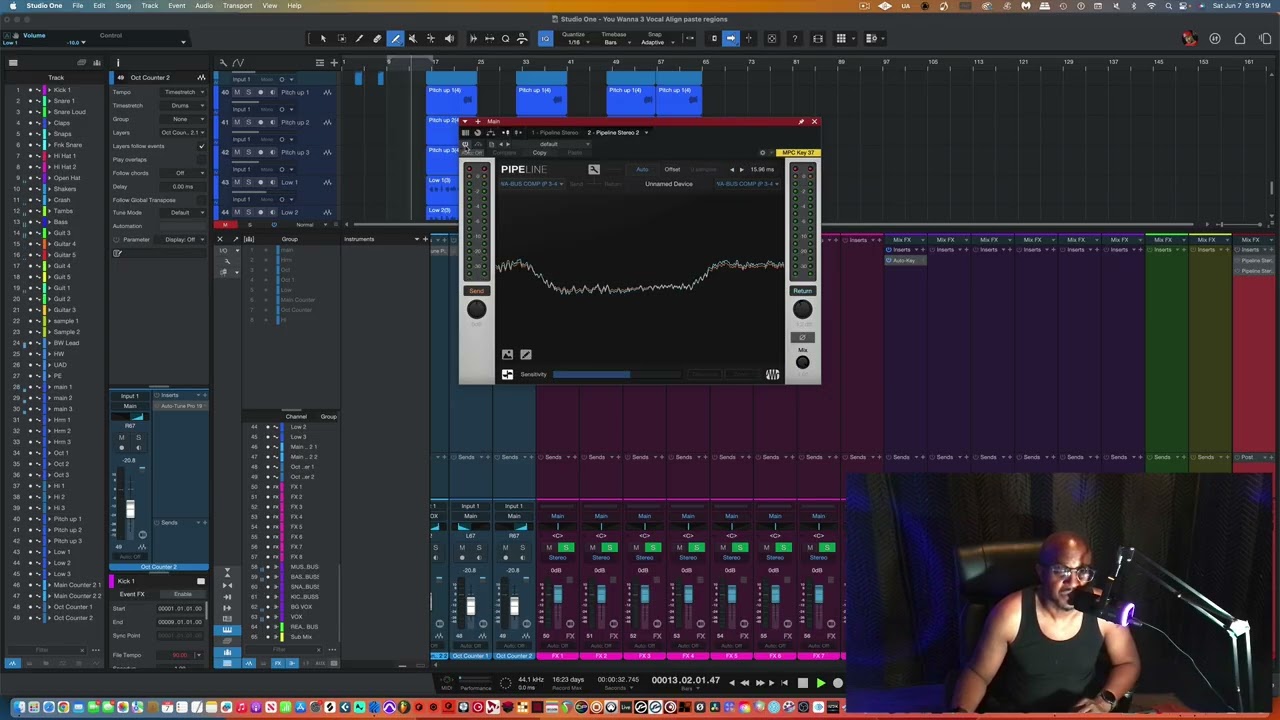This screenshot has height=720, width=1280.
Task: Open the Track menu
Action: point(150,6)
